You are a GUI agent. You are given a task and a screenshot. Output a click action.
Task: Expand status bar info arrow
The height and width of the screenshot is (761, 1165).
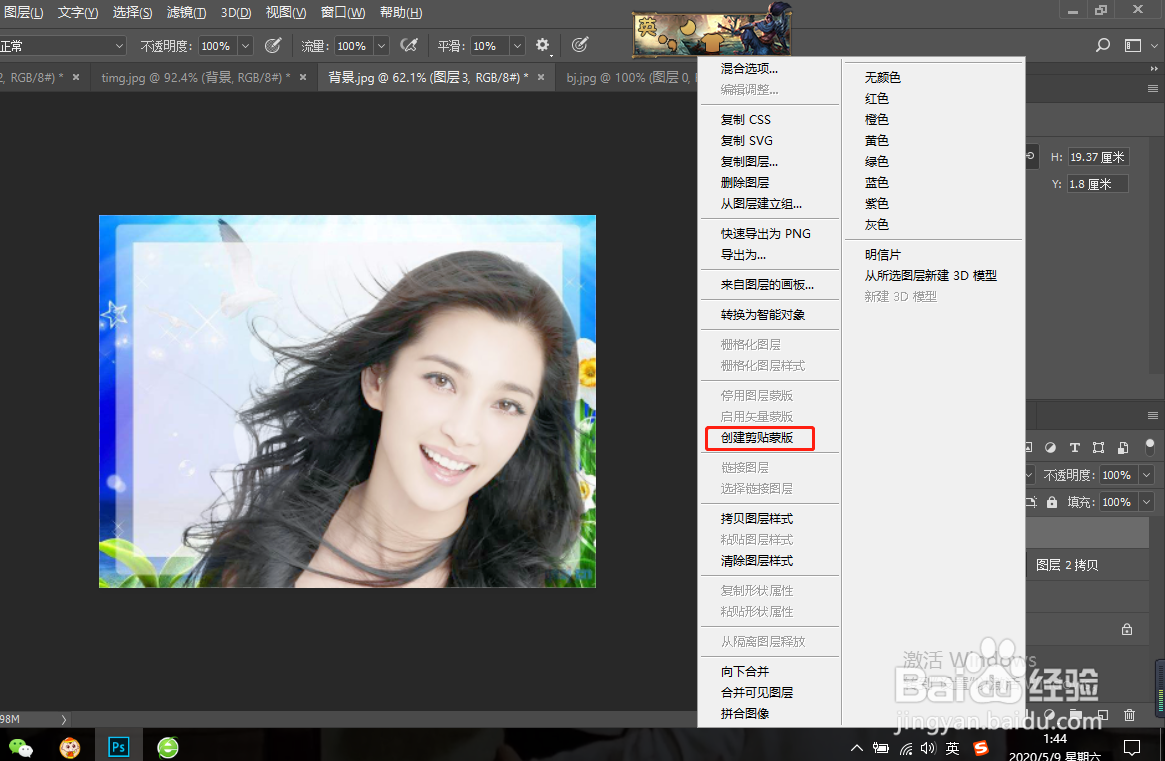pos(64,719)
